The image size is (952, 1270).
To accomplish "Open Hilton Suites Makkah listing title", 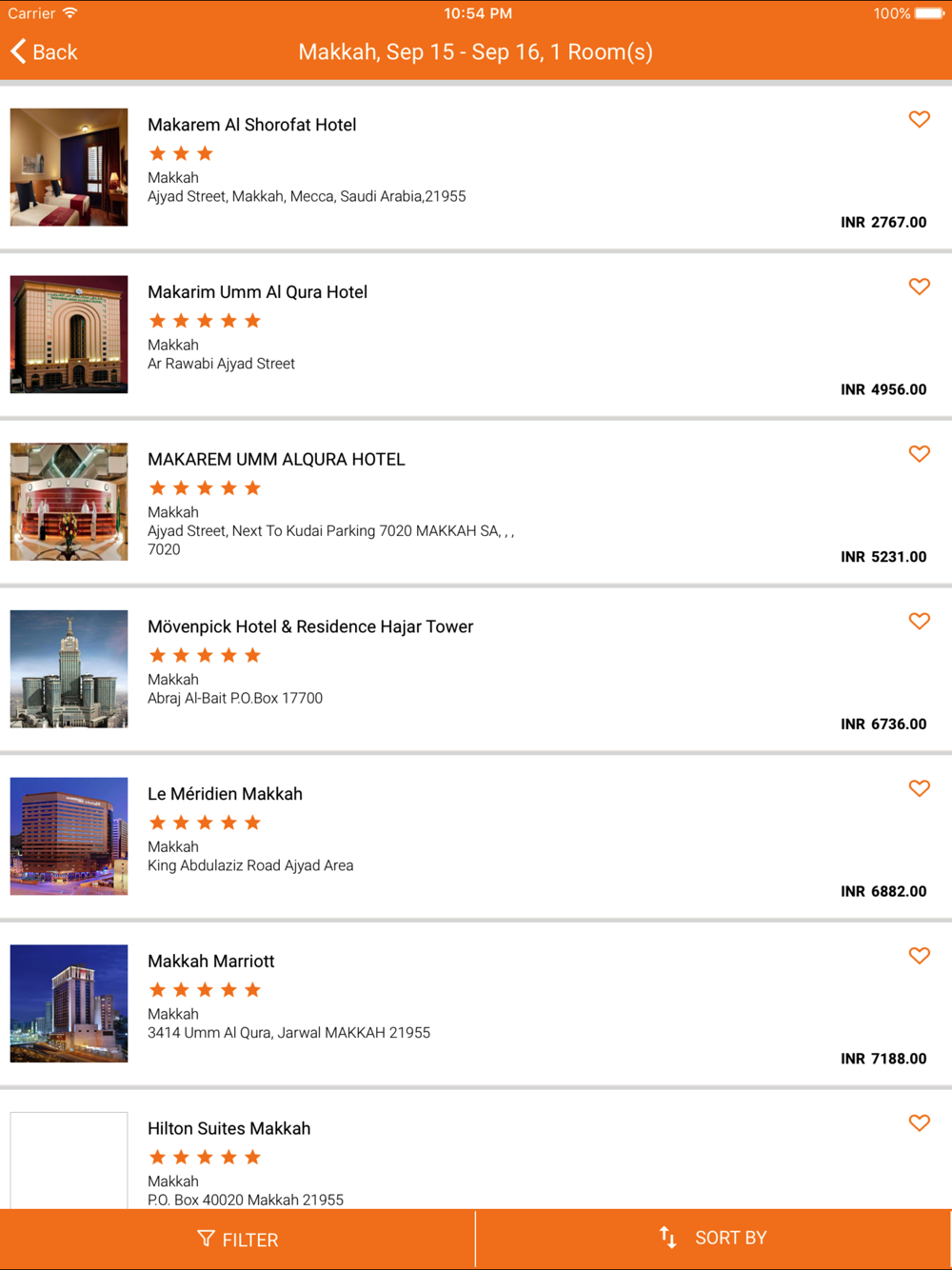I will [x=228, y=1128].
